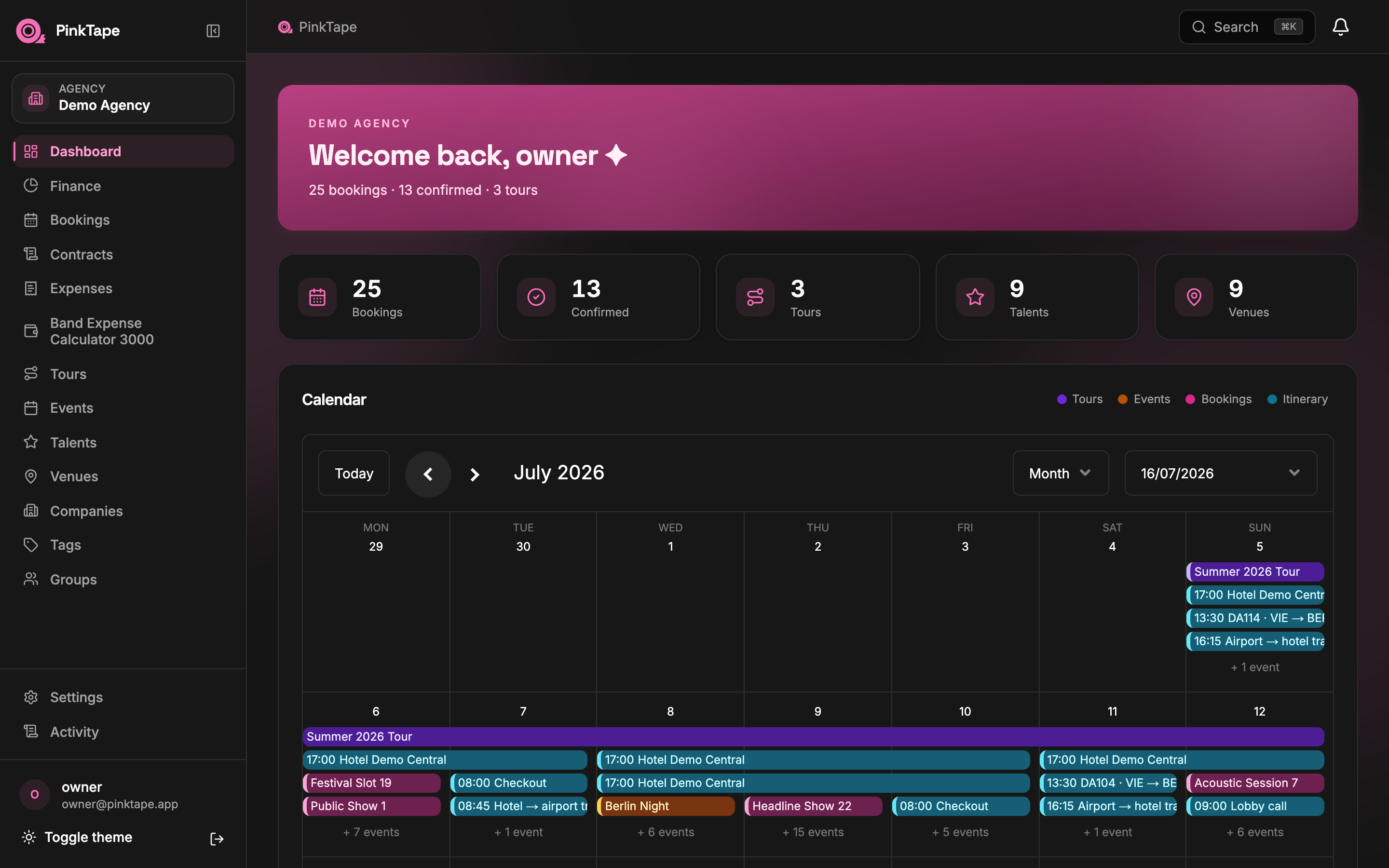This screenshot has height=868, width=1389.
Task: Open Acoustic Session 7 booking
Action: 1255,783
